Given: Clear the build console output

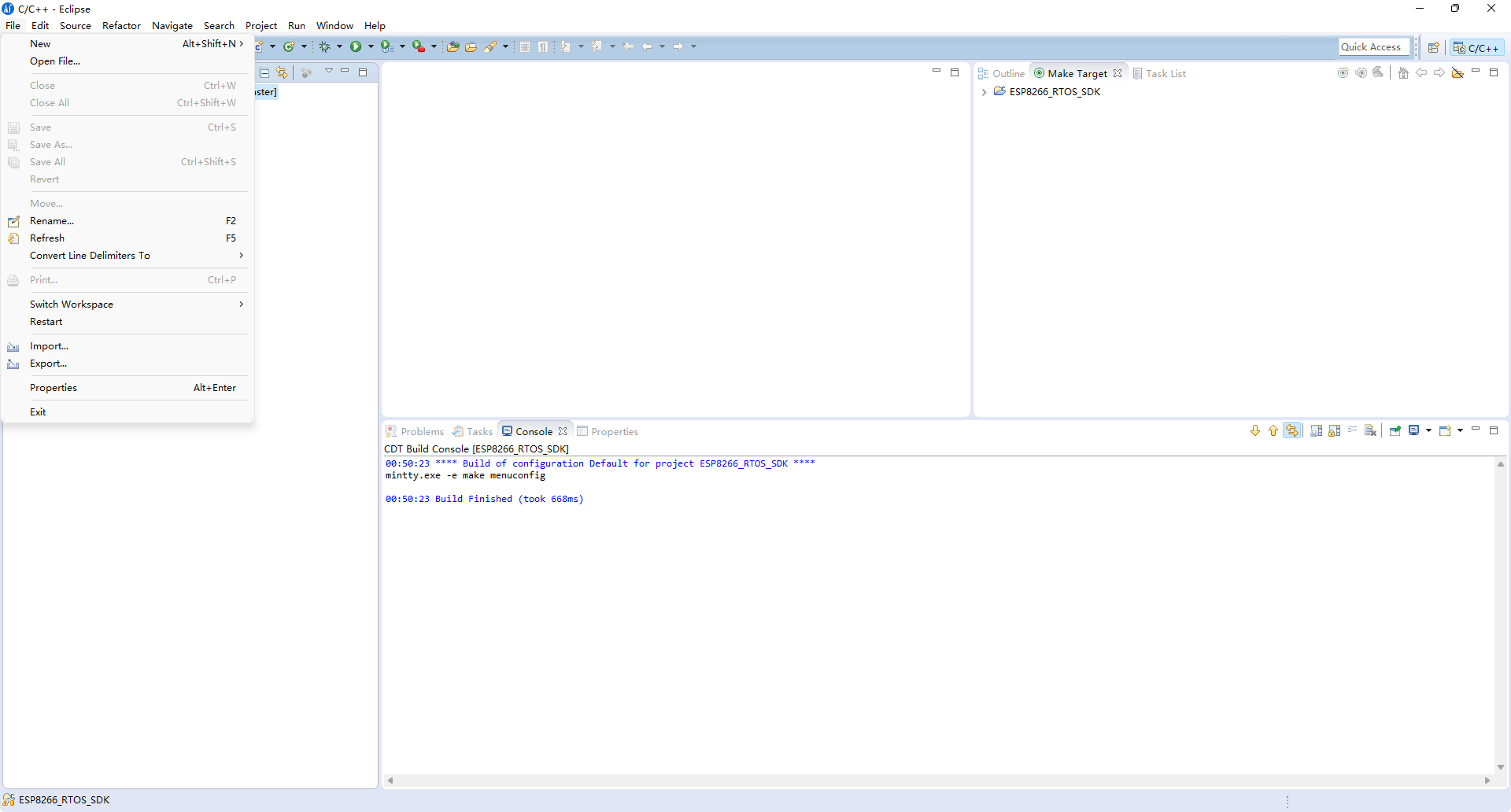Looking at the screenshot, I should 1371,430.
